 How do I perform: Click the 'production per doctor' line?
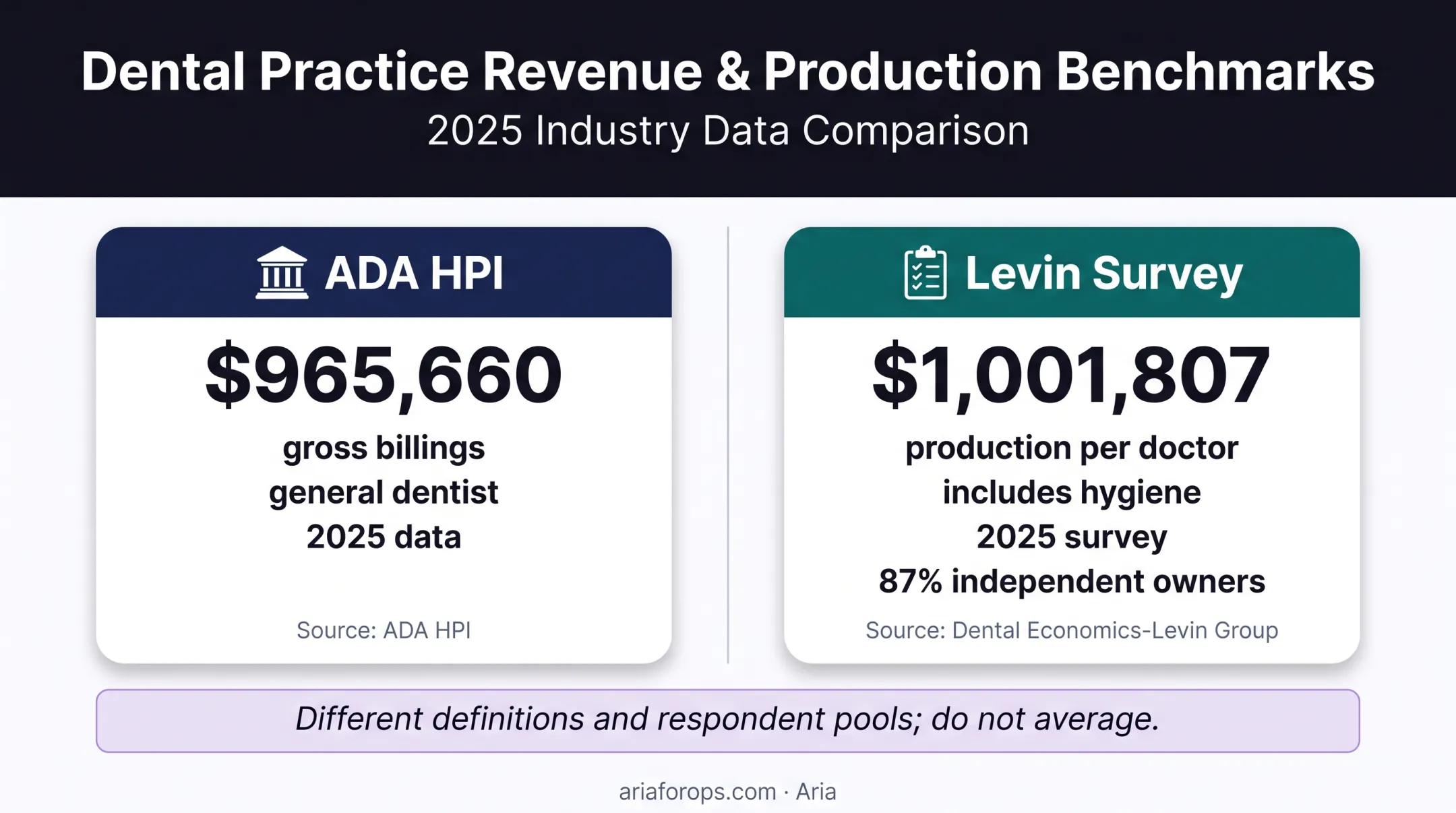[1072, 448]
